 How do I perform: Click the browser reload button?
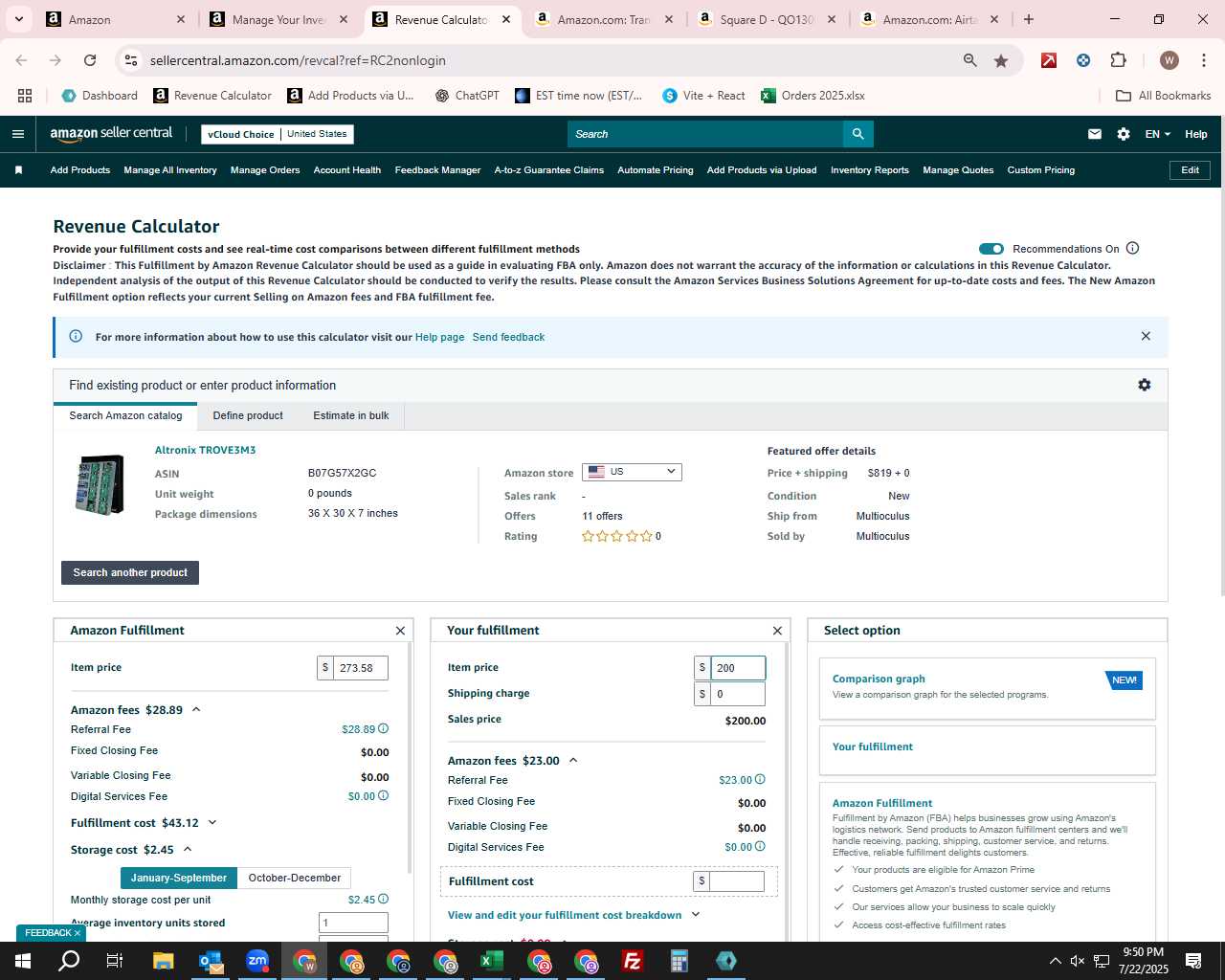(90, 60)
